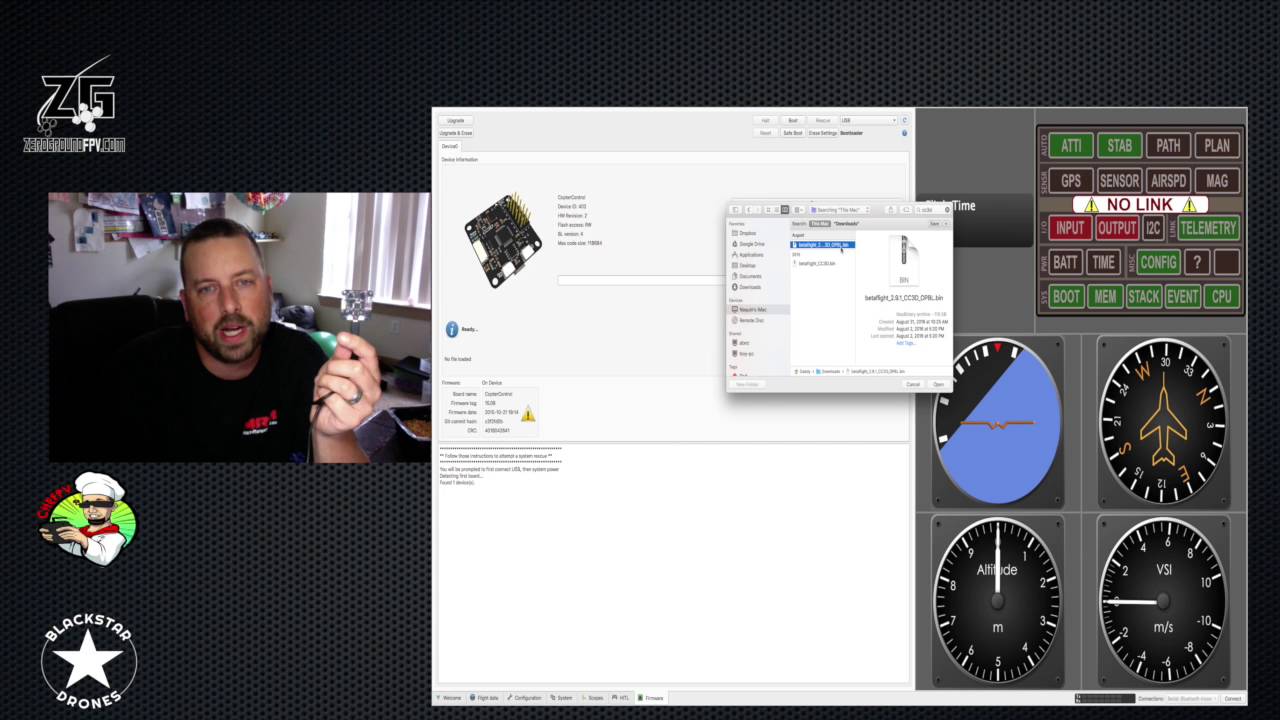Switch to the System tab

point(562,698)
